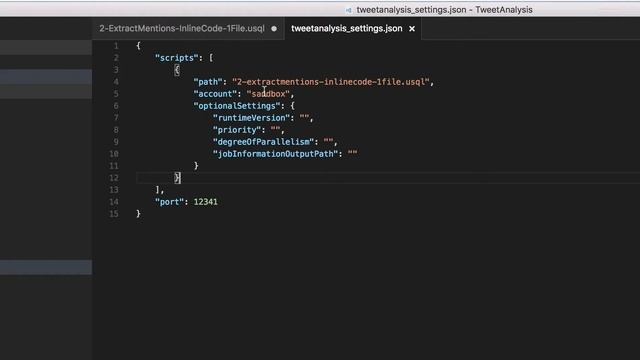Click the "priority" key on line 8
Image resolution: width=640 pixels, height=360 pixels.
tap(237, 130)
